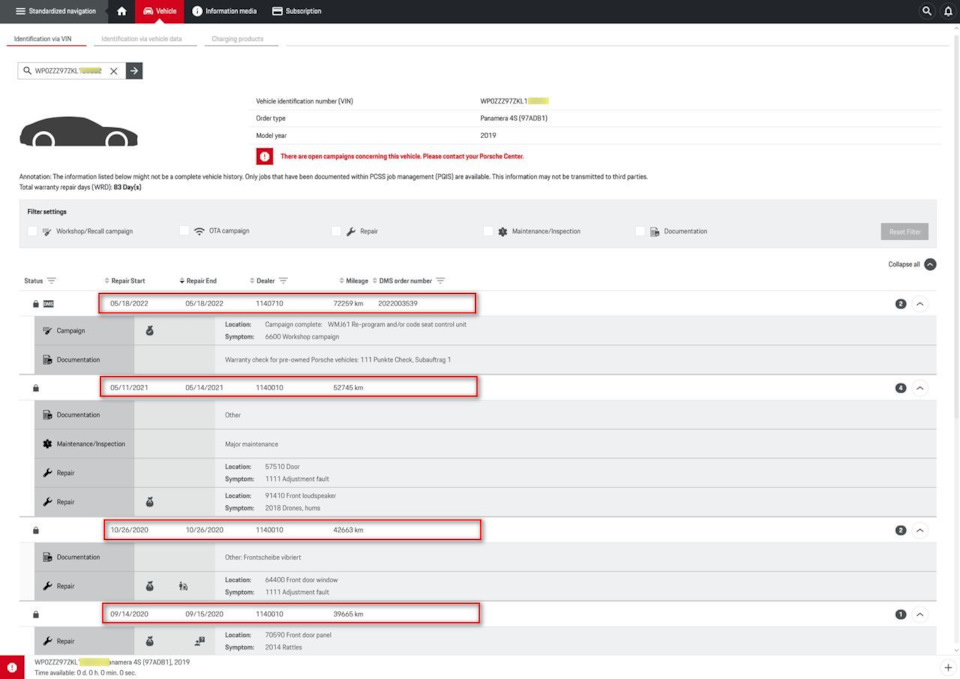The image size is (960, 679).
Task: Select the Vehicle tab in top bar
Action: 159,11
